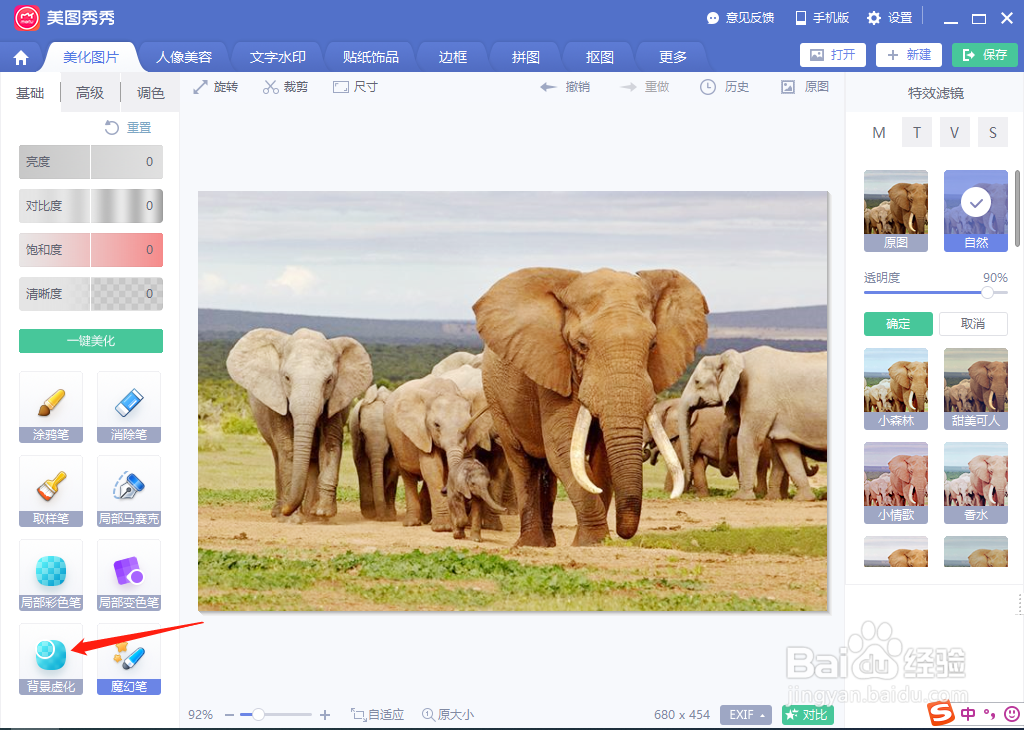Click the Sogou input method icon
1024x730 pixels.
(x=941, y=713)
